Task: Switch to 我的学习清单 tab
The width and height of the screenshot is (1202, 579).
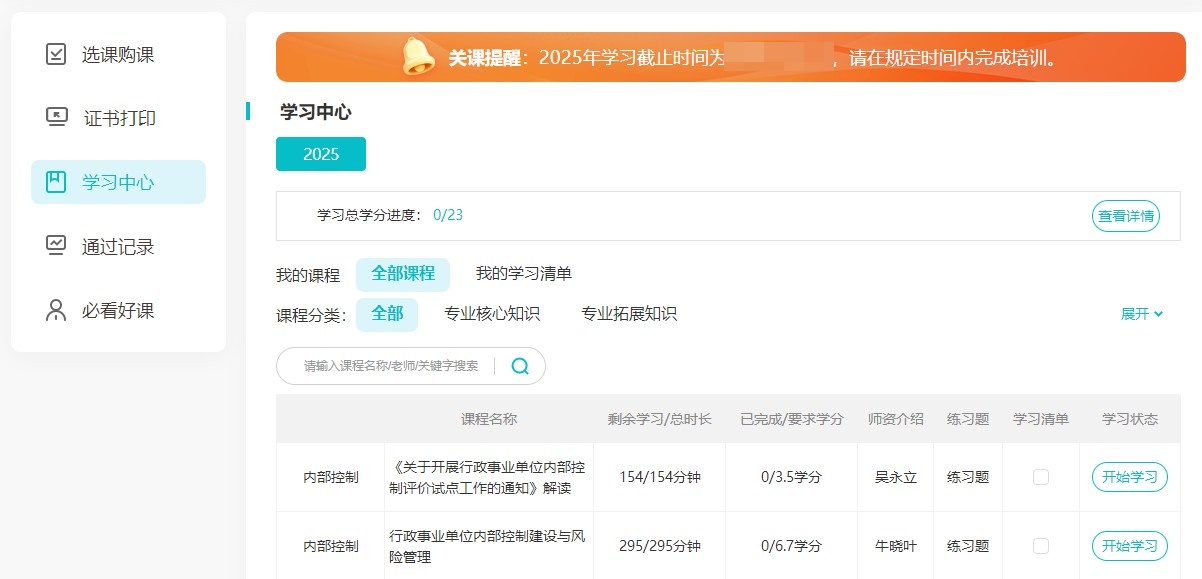Action: (523, 274)
